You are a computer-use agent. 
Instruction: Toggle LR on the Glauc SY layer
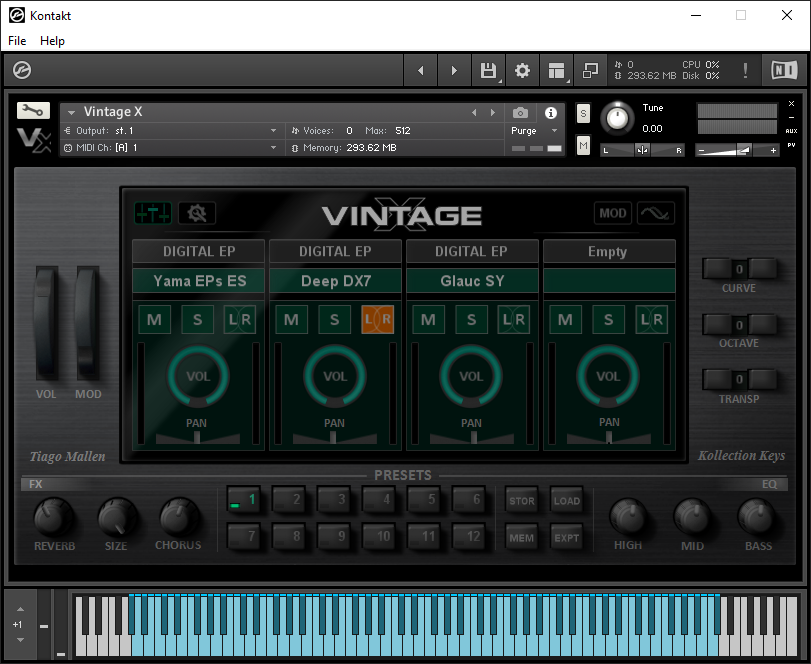[514, 319]
